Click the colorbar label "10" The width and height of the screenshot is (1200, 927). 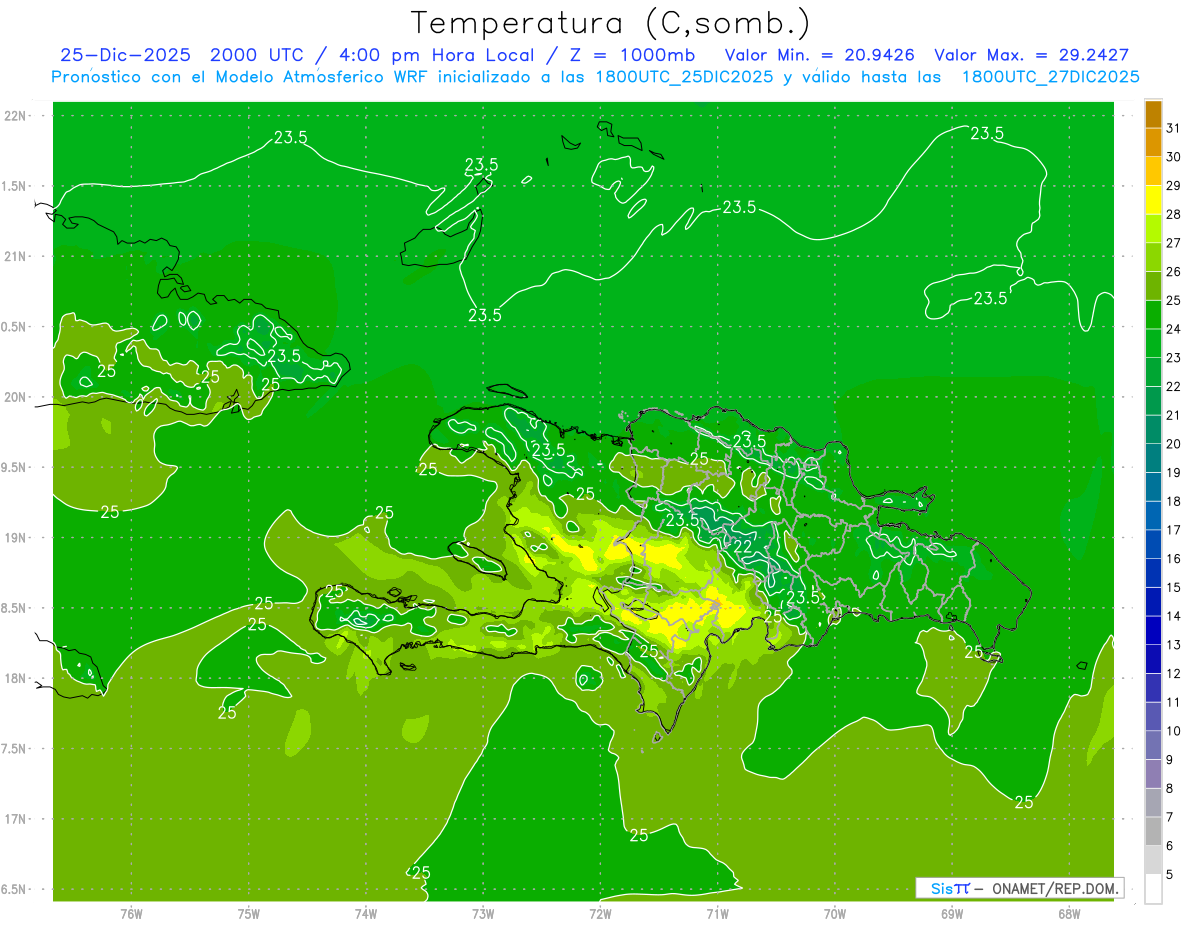1173,731
